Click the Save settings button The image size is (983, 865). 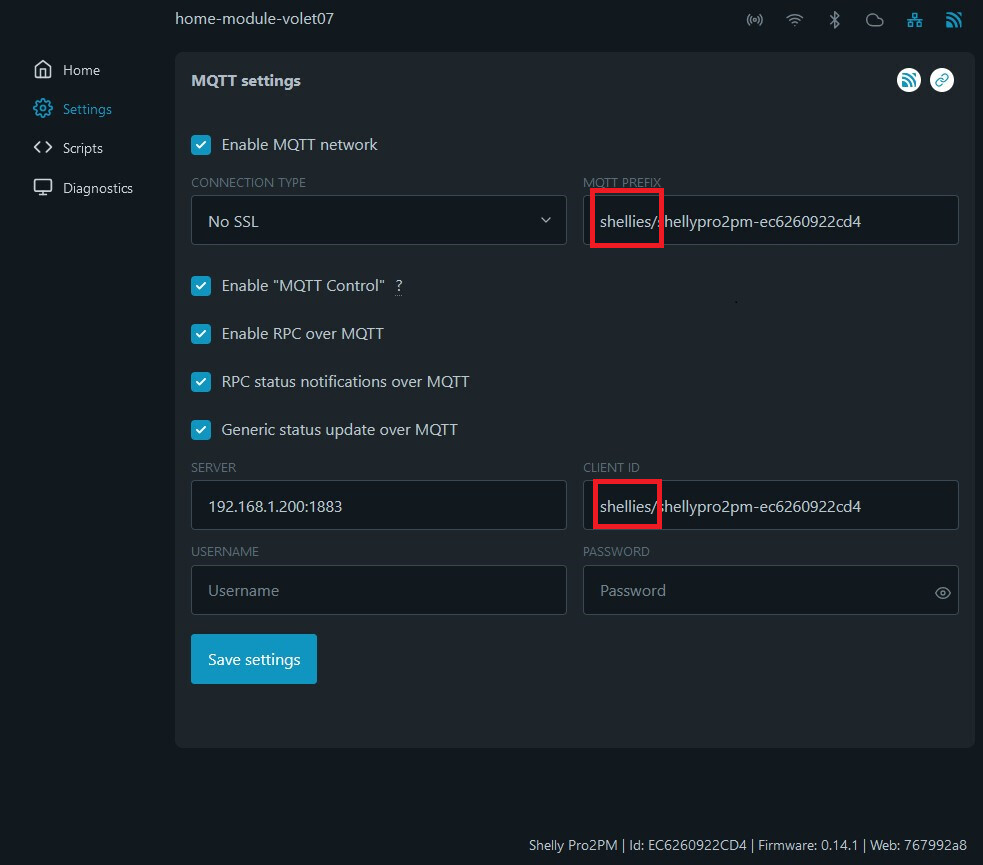tap(253, 658)
